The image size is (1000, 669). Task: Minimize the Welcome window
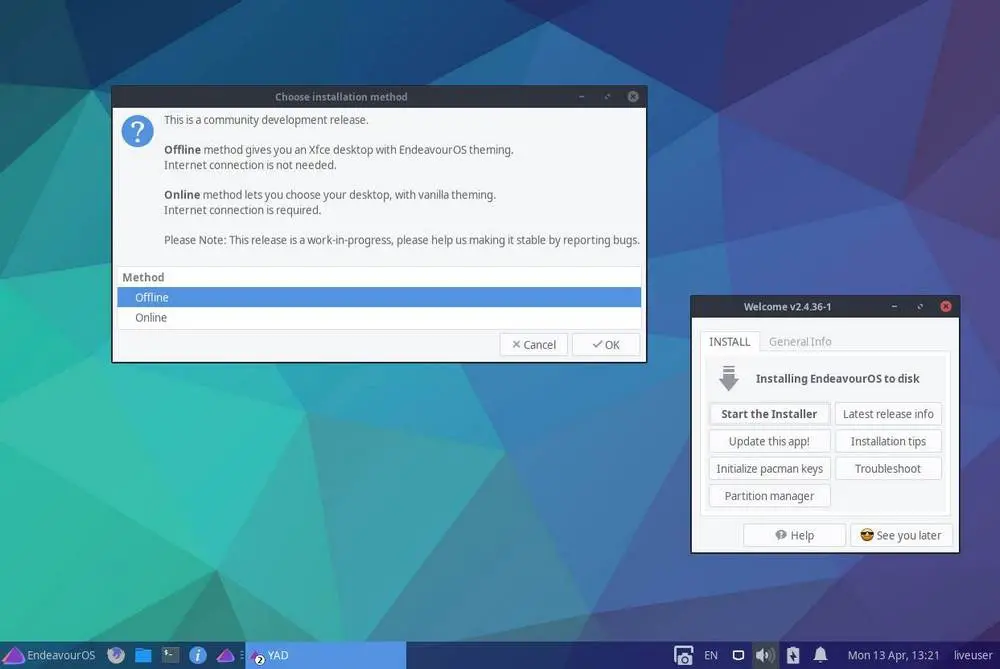(x=894, y=307)
